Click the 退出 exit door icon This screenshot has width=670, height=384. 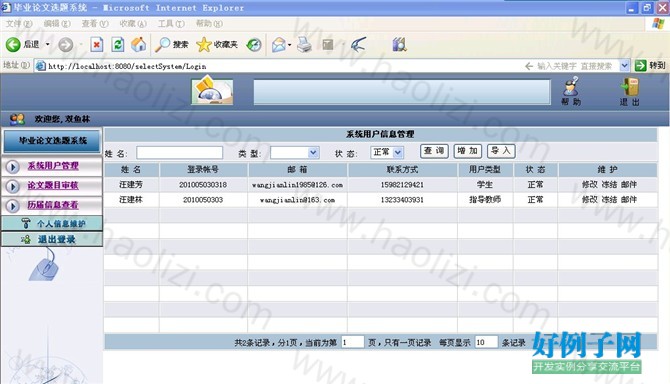(629, 87)
